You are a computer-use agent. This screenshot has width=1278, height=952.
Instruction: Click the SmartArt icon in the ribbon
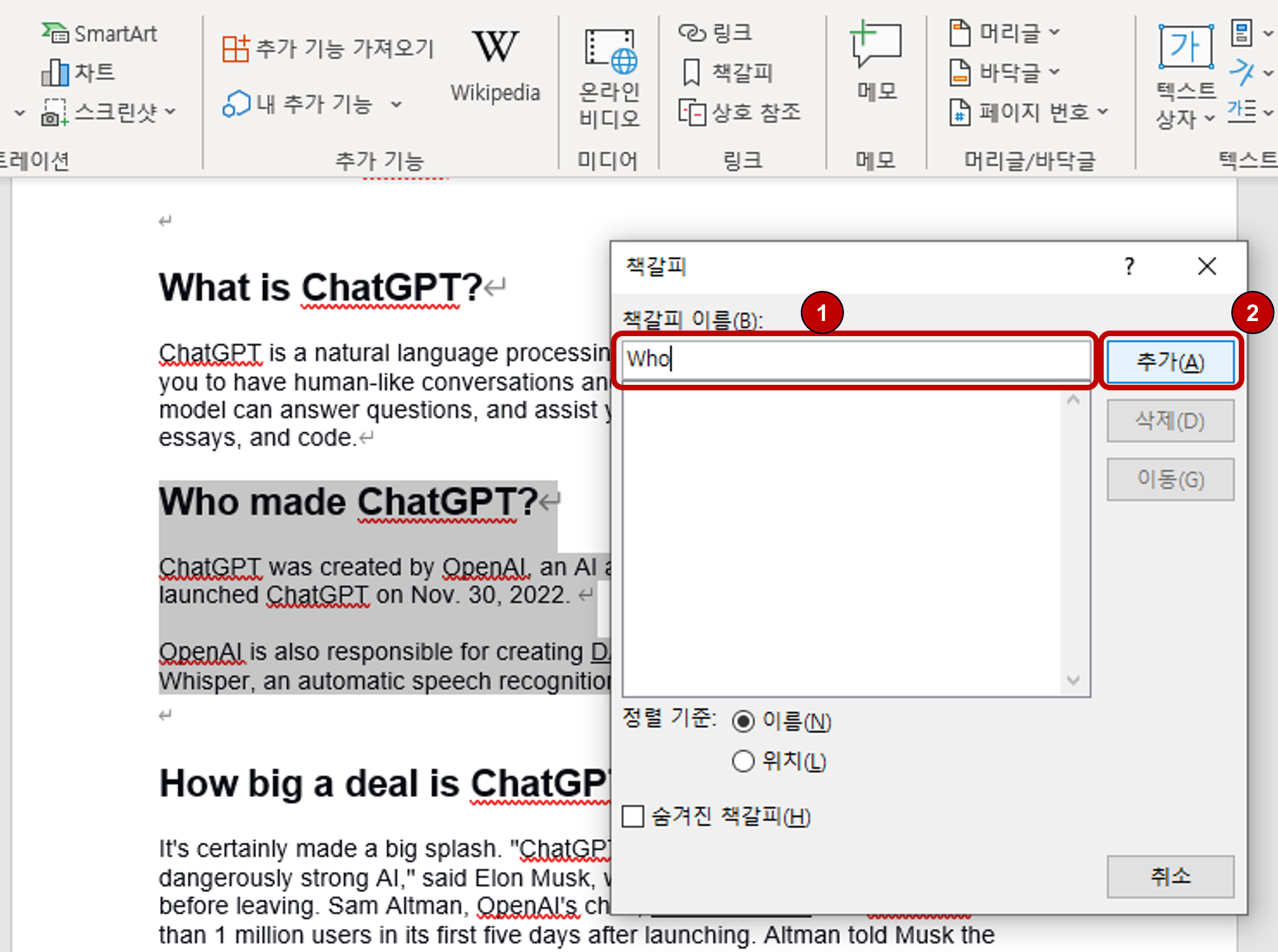55,34
